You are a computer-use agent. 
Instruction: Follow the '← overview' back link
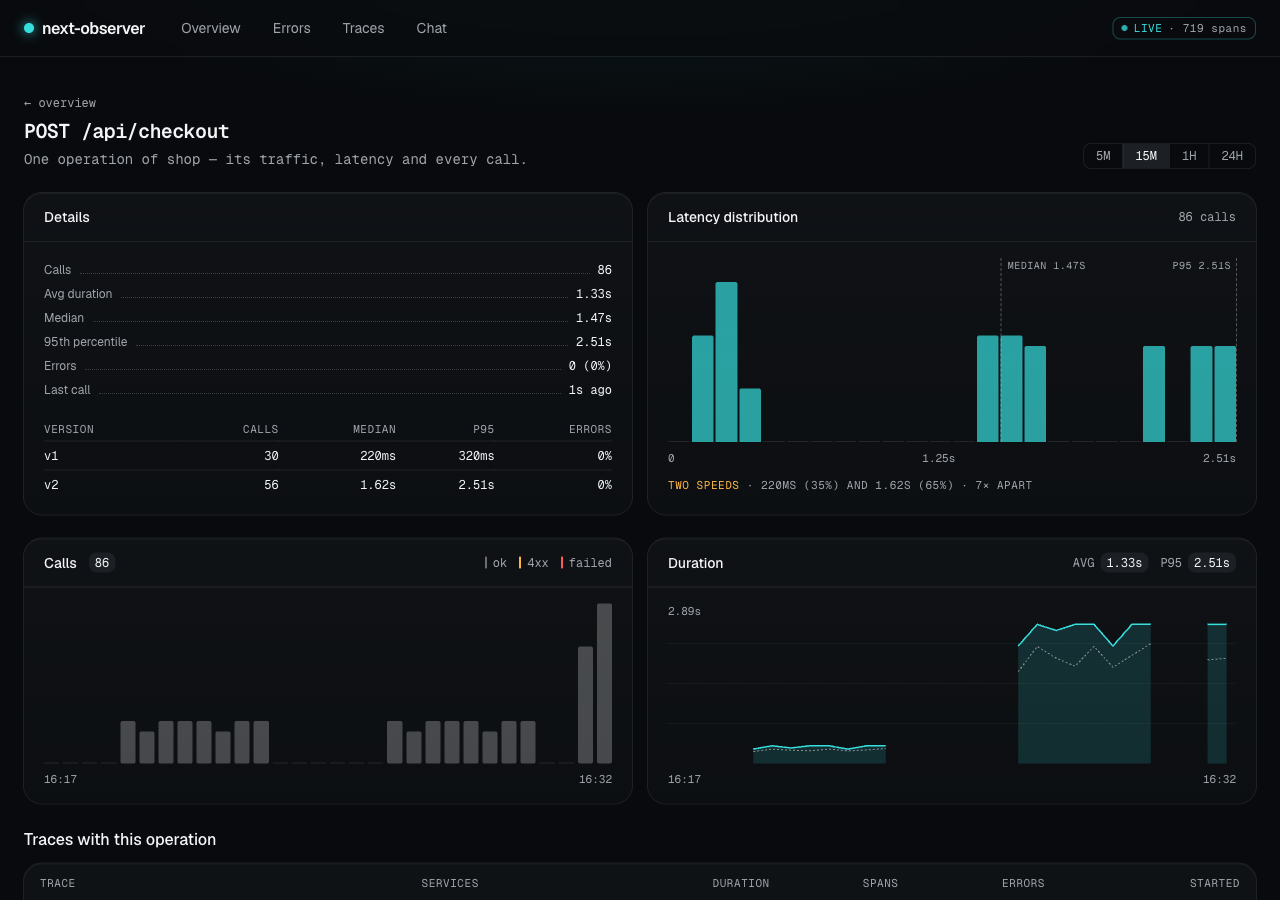60,103
